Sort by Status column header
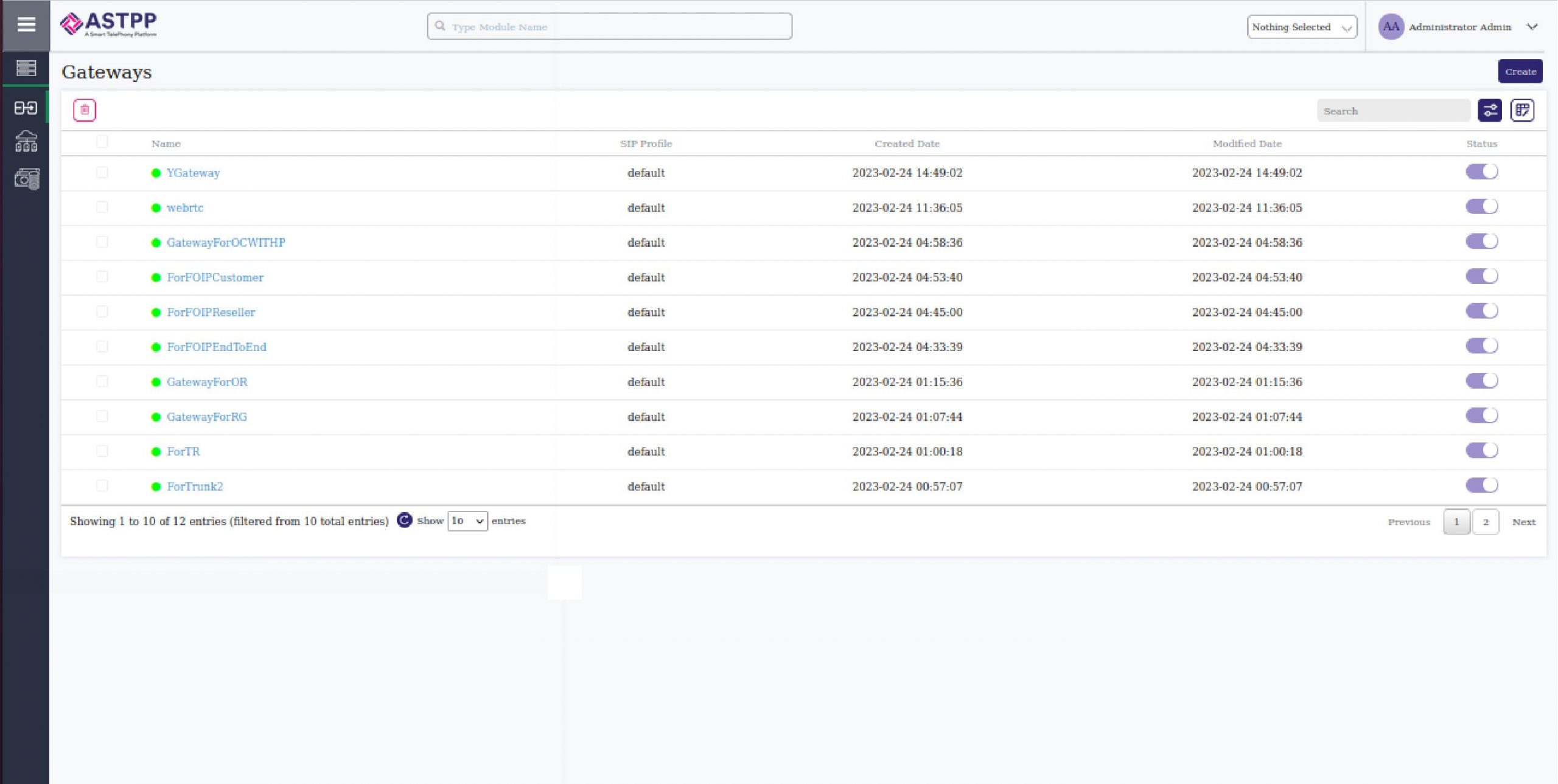 point(1481,144)
